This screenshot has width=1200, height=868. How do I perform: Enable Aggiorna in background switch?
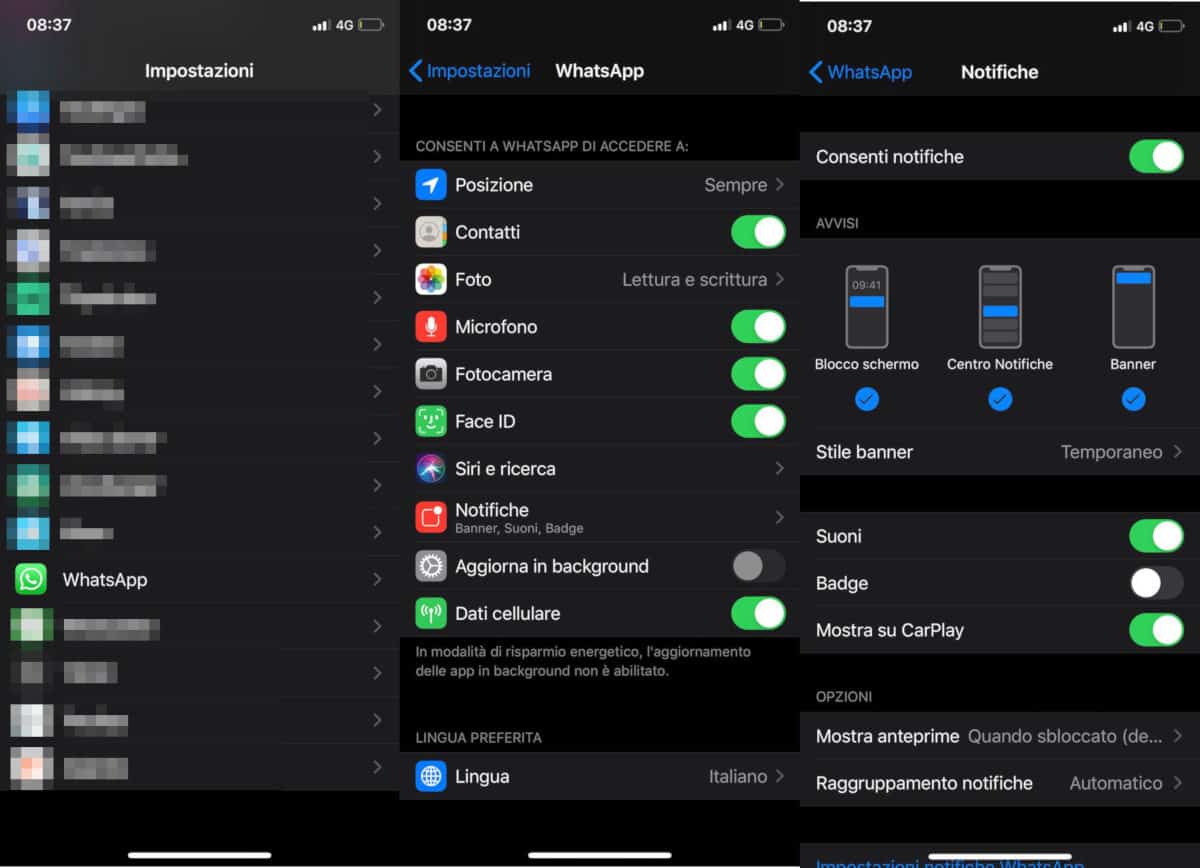(758, 566)
